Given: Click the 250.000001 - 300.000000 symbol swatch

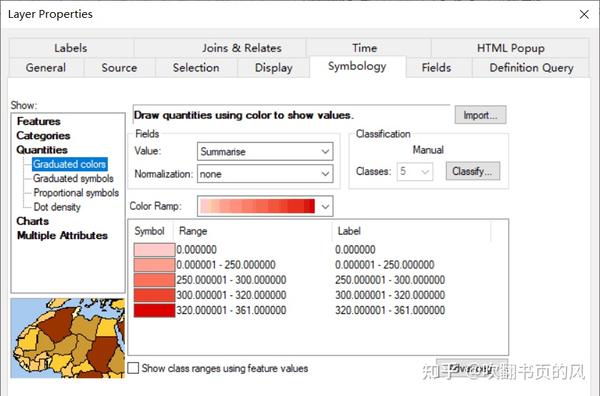Looking at the screenshot, I should coord(154,280).
